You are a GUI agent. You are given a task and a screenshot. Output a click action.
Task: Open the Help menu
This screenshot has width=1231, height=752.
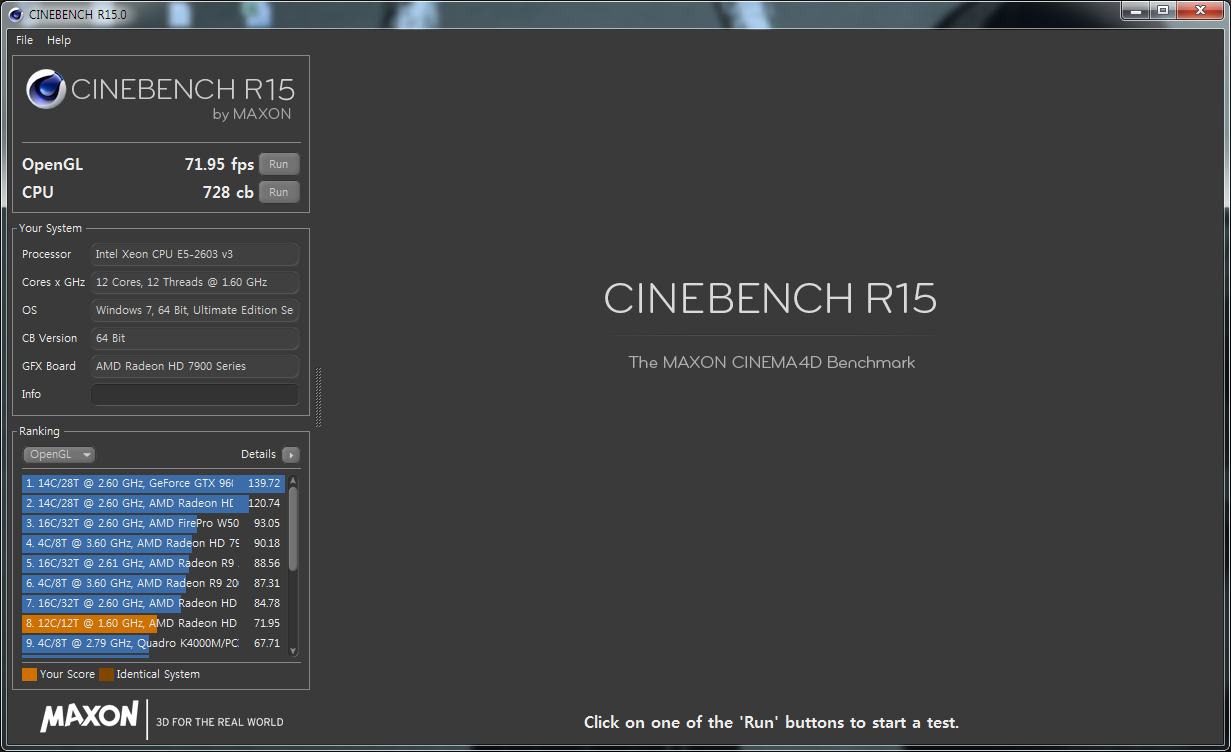[x=59, y=40]
